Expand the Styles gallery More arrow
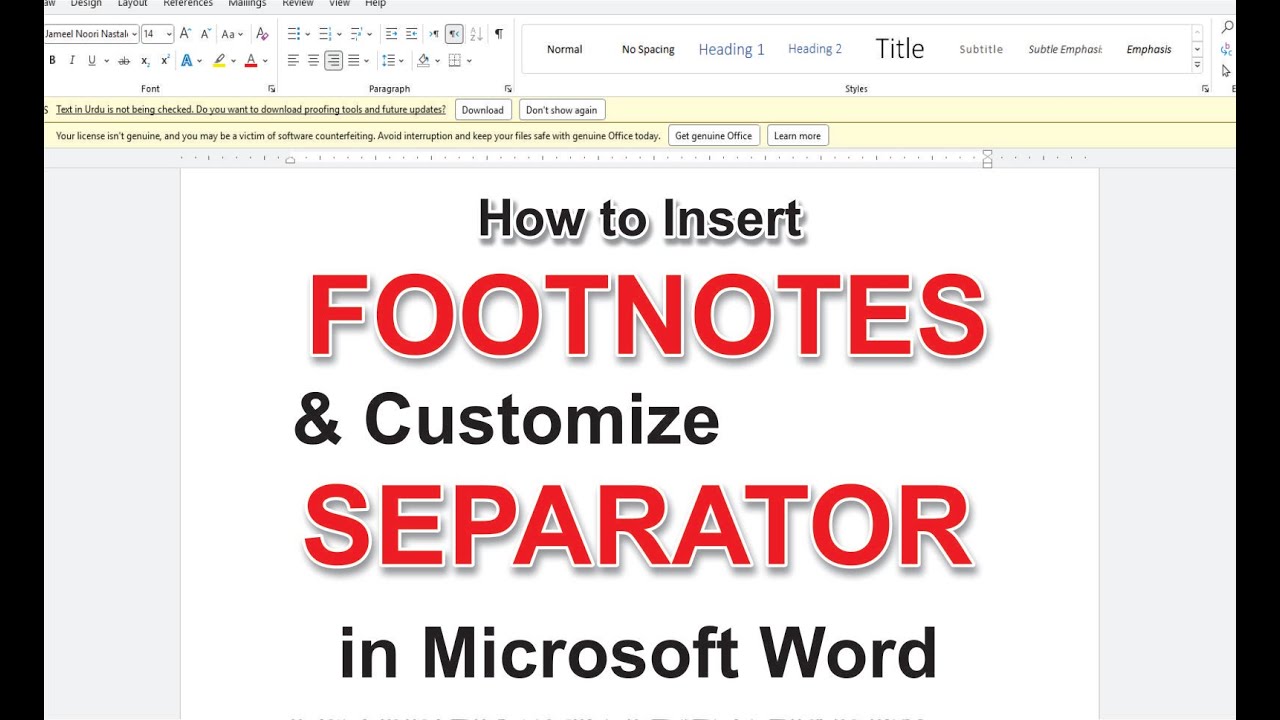This screenshot has height=720, width=1280. tap(1197, 65)
